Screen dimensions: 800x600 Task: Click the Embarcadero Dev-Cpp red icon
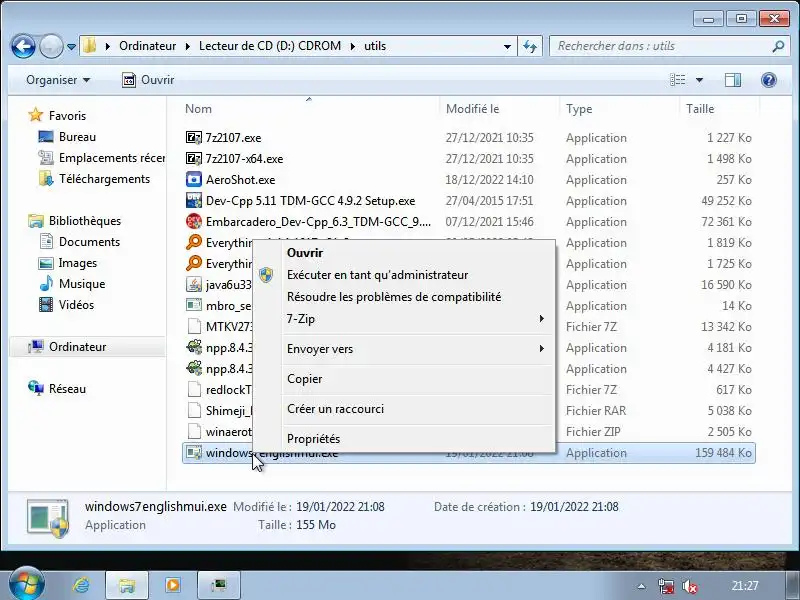click(194, 221)
